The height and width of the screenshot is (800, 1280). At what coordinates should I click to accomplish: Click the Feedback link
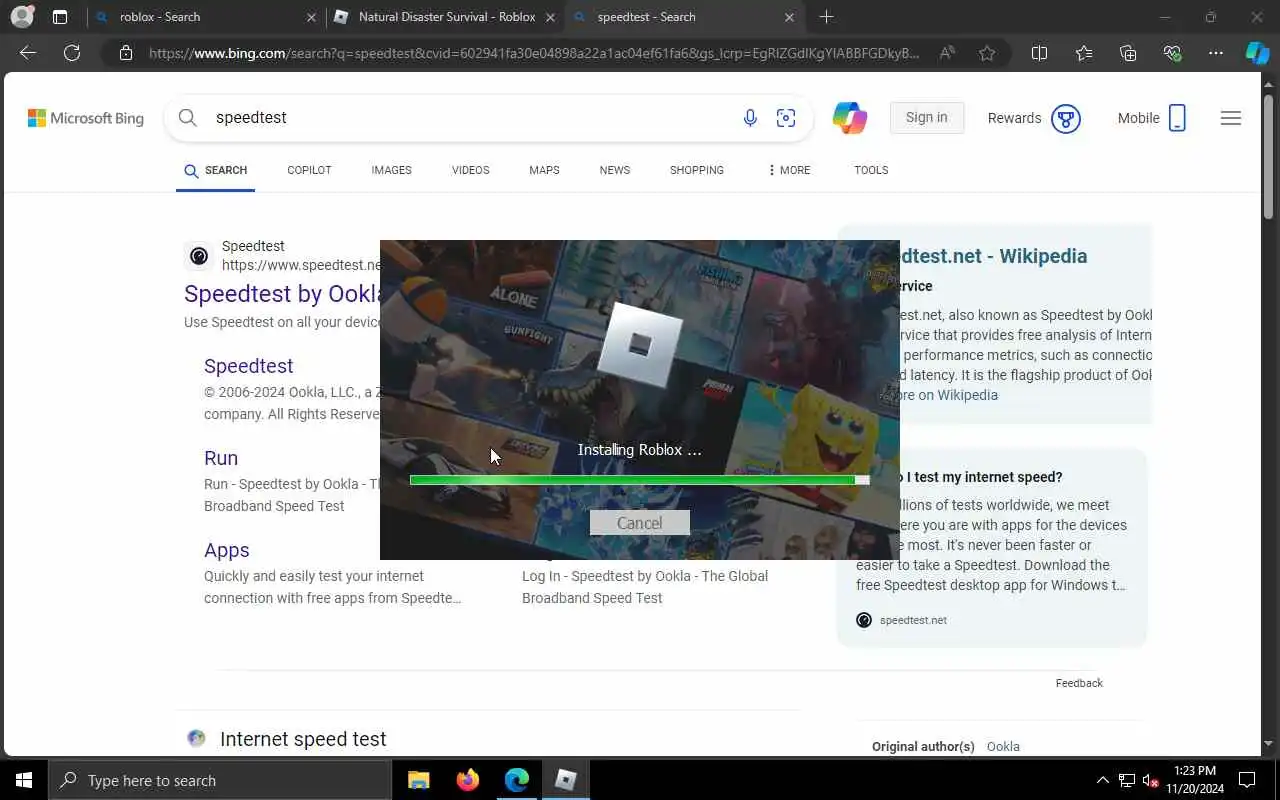tap(1079, 683)
